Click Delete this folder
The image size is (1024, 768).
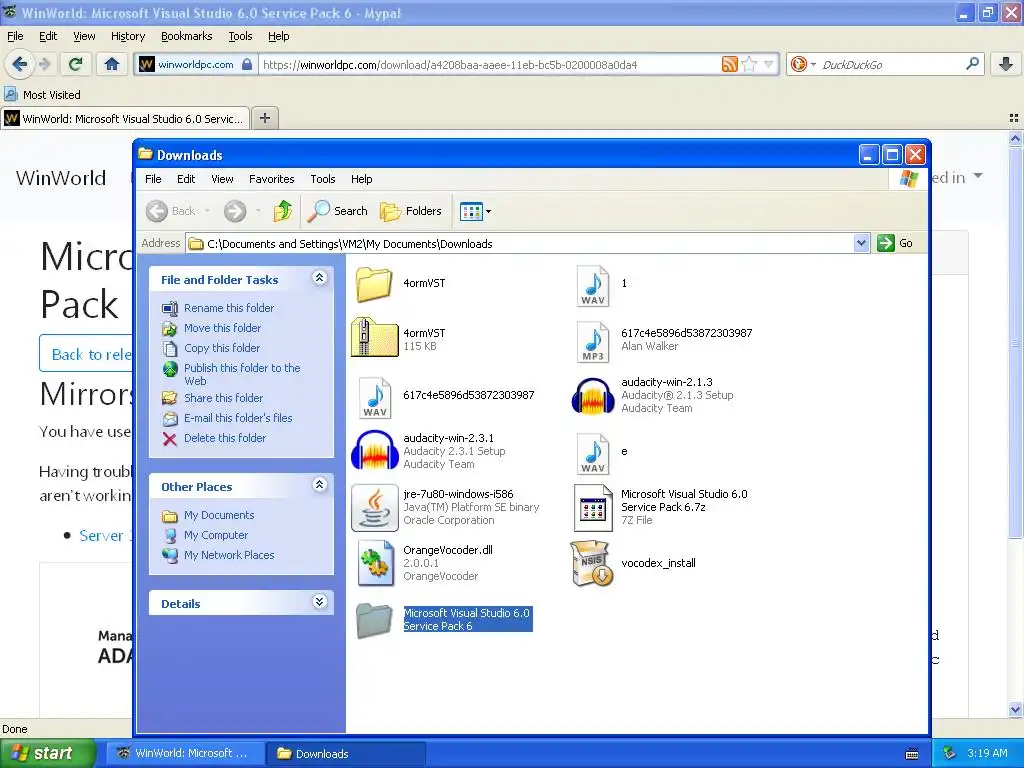pos(225,438)
